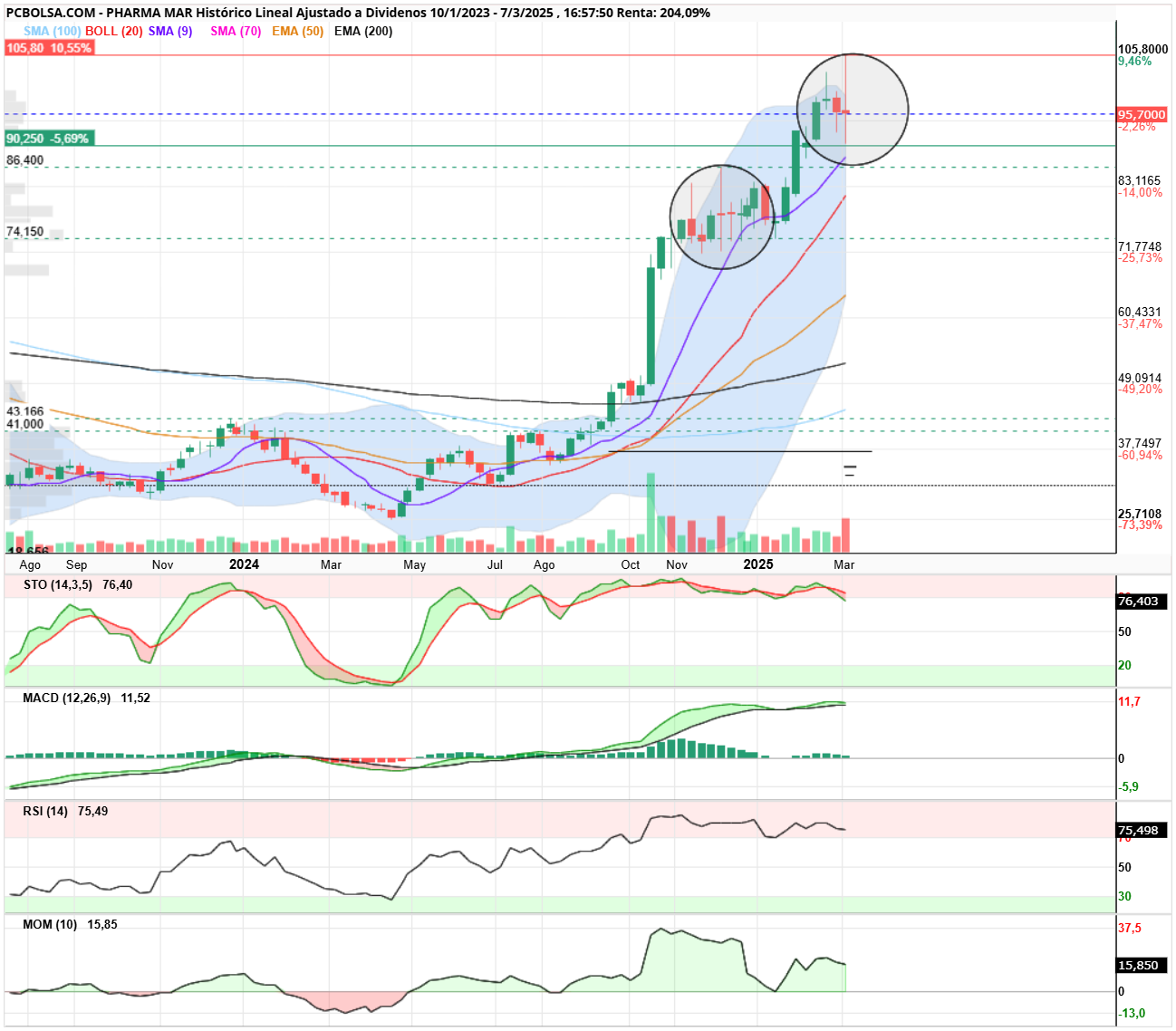Image resolution: width=1176 pixels, height=1031 pixels.
Task: Click the 9,46% axis percentage
Action: coord(1135,62)
